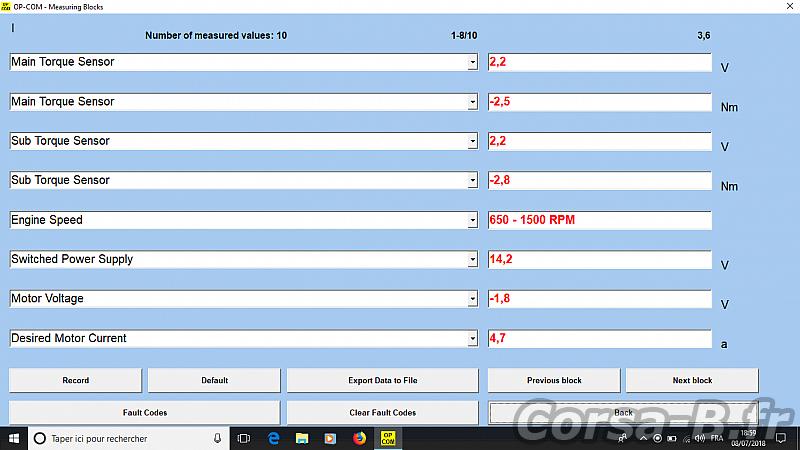The width and height of the screenshot is (800, 450).
Task: Open the volume control in tray
Action: [x=700, y=438]
